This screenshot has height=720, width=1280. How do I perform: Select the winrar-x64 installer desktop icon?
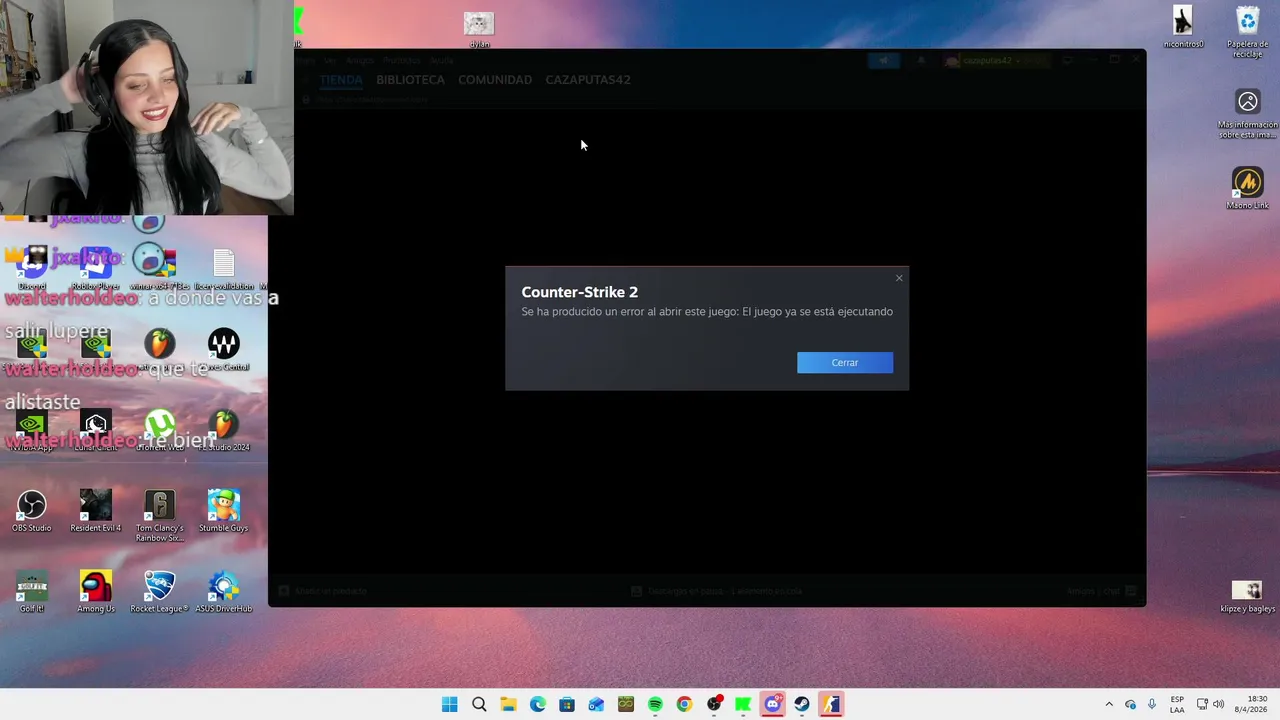tap(159, 268)
